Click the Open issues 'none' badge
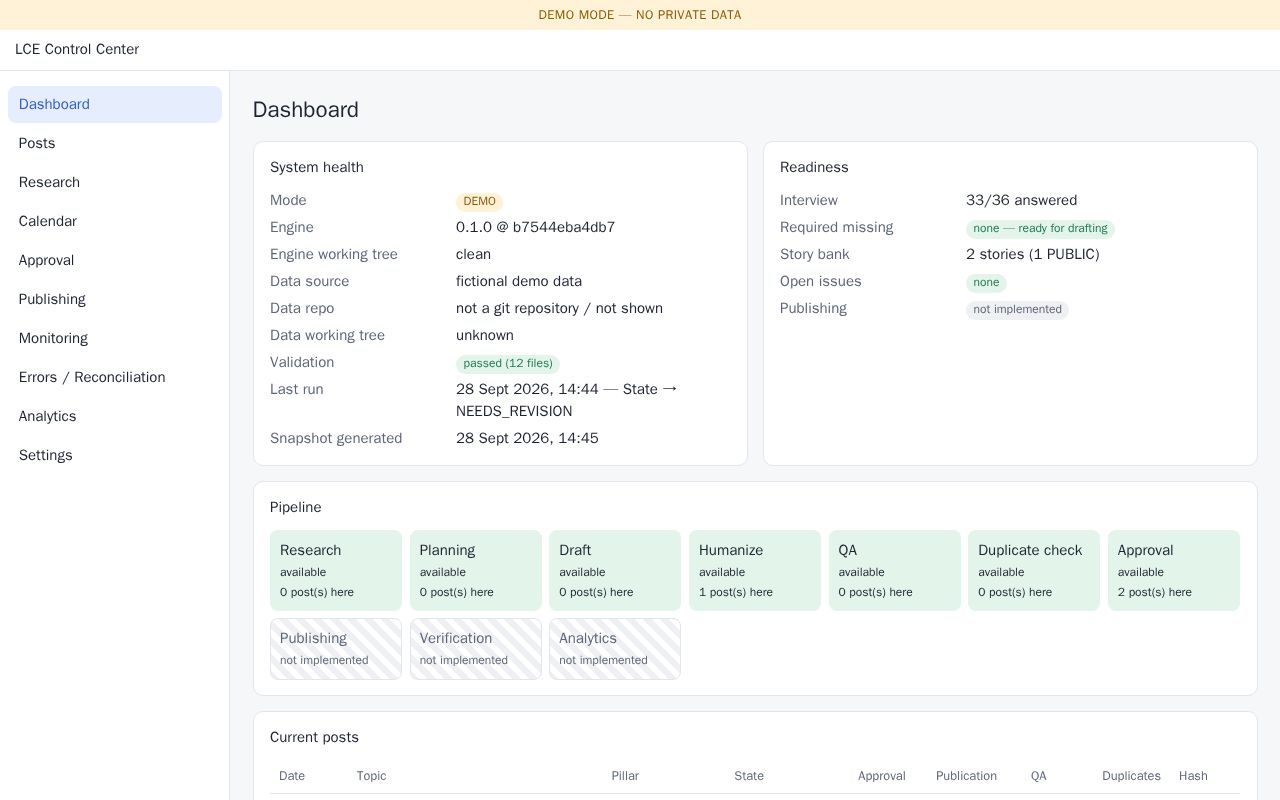 [x=986, y=282]
